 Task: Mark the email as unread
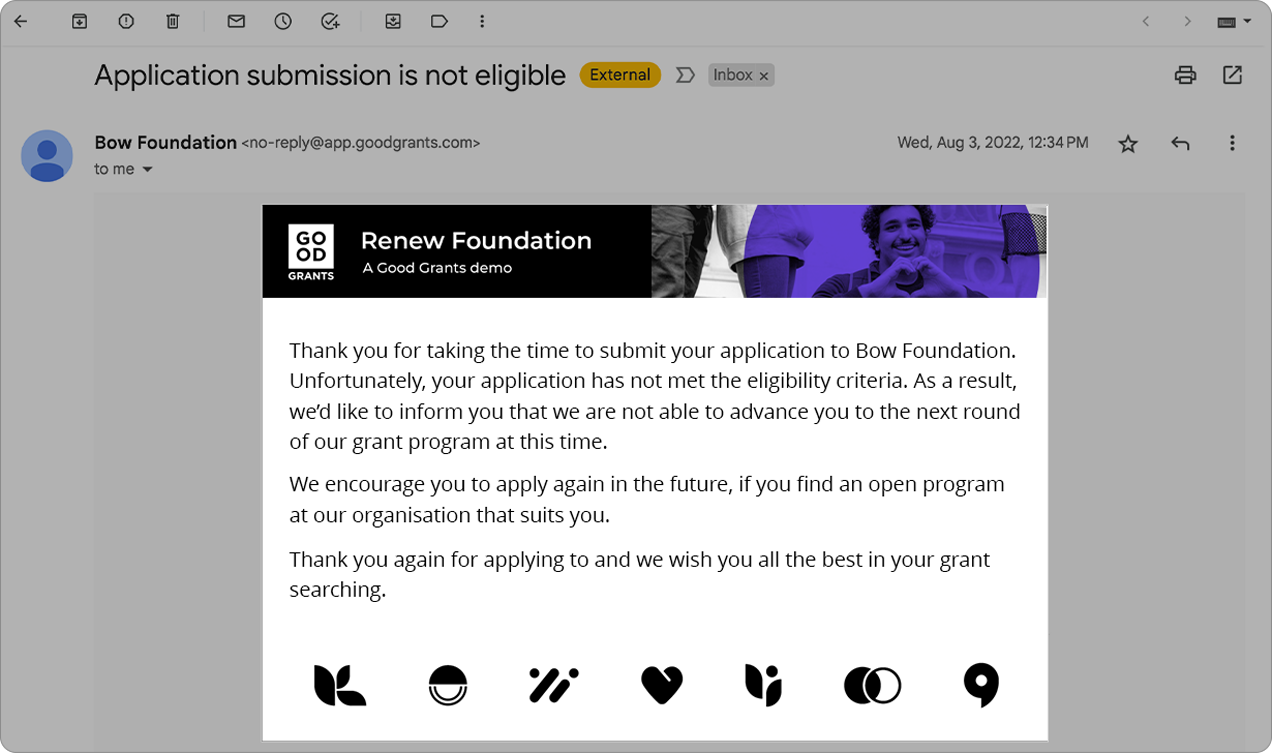(236, 21)
